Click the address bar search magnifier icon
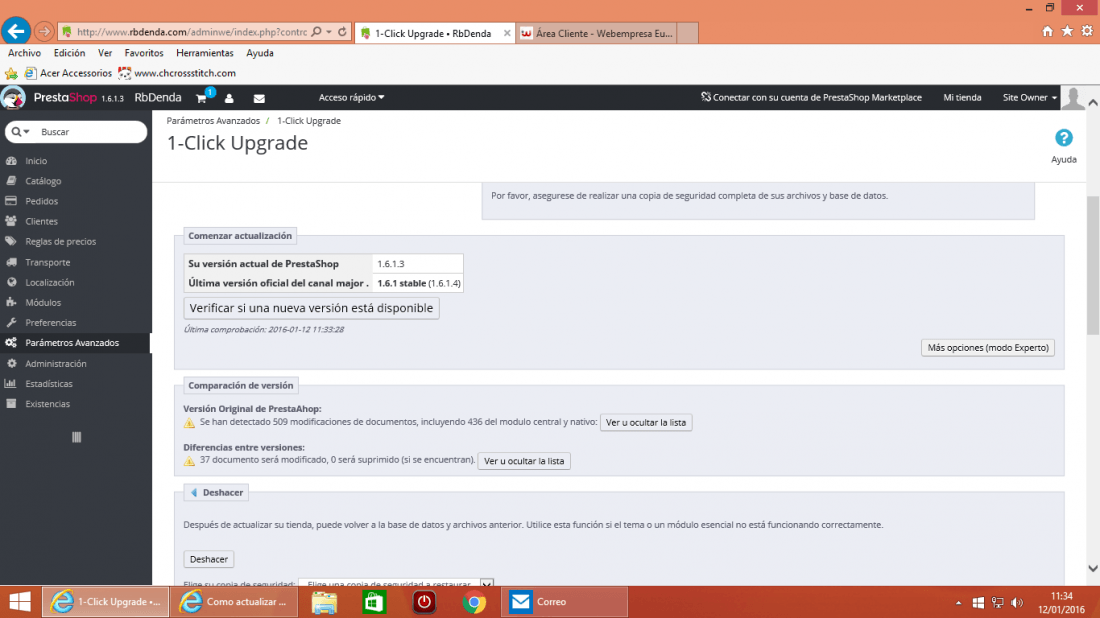Screen dimensions: 1100x618 316,32
